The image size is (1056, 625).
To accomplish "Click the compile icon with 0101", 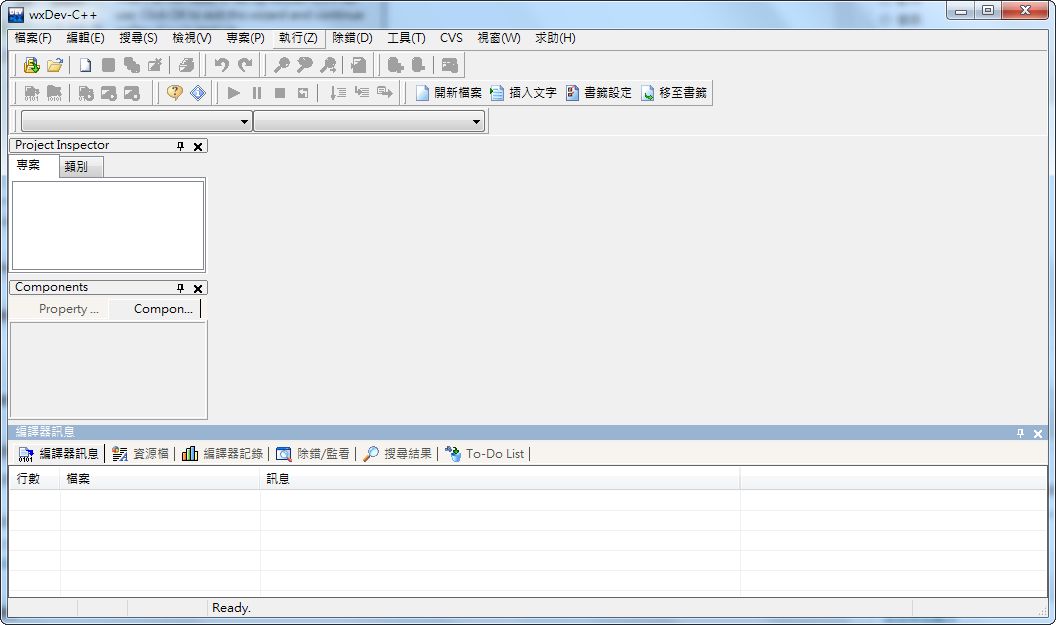I will pos(31,93).
